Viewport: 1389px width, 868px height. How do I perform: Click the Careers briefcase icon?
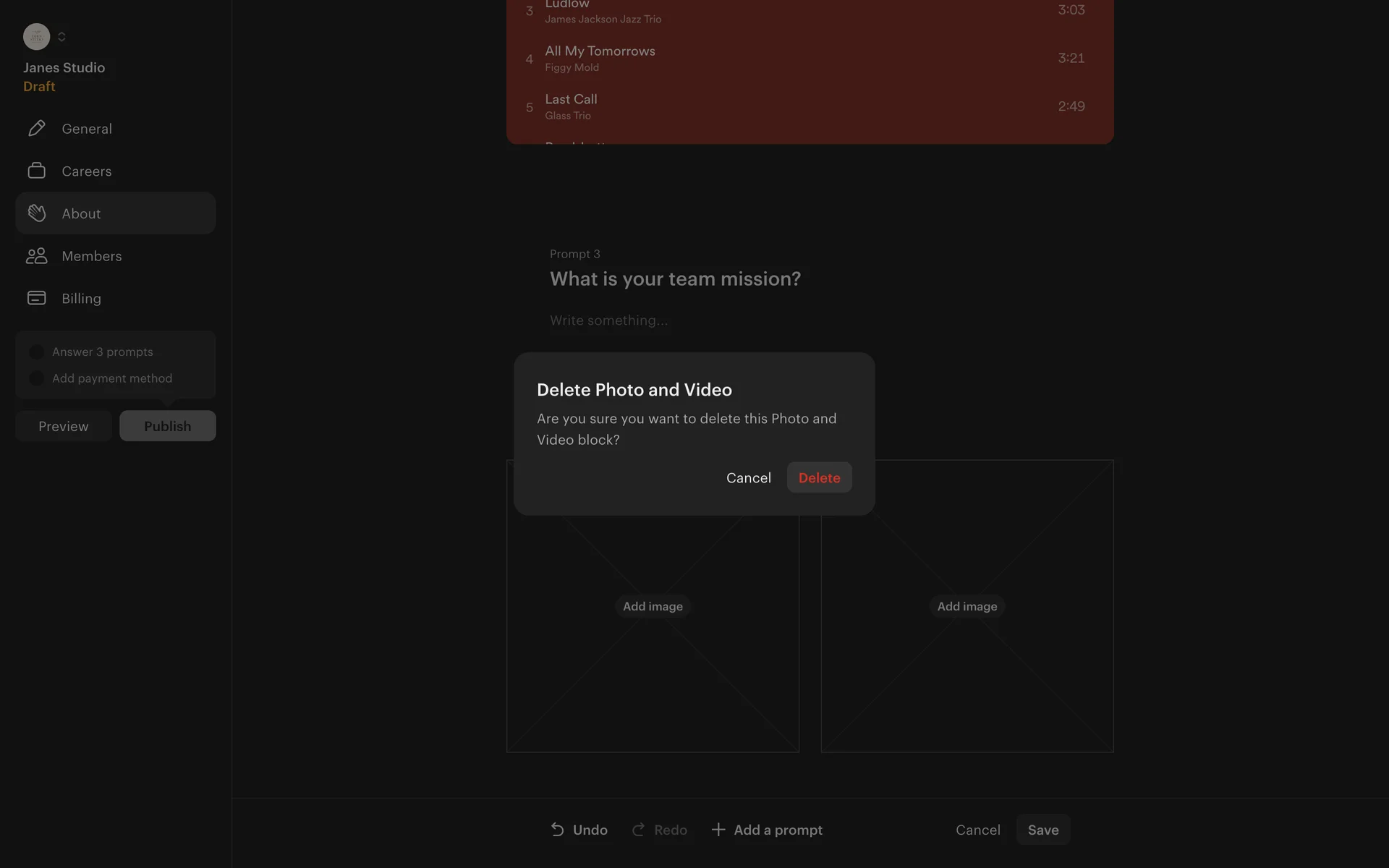pos(37,171)
